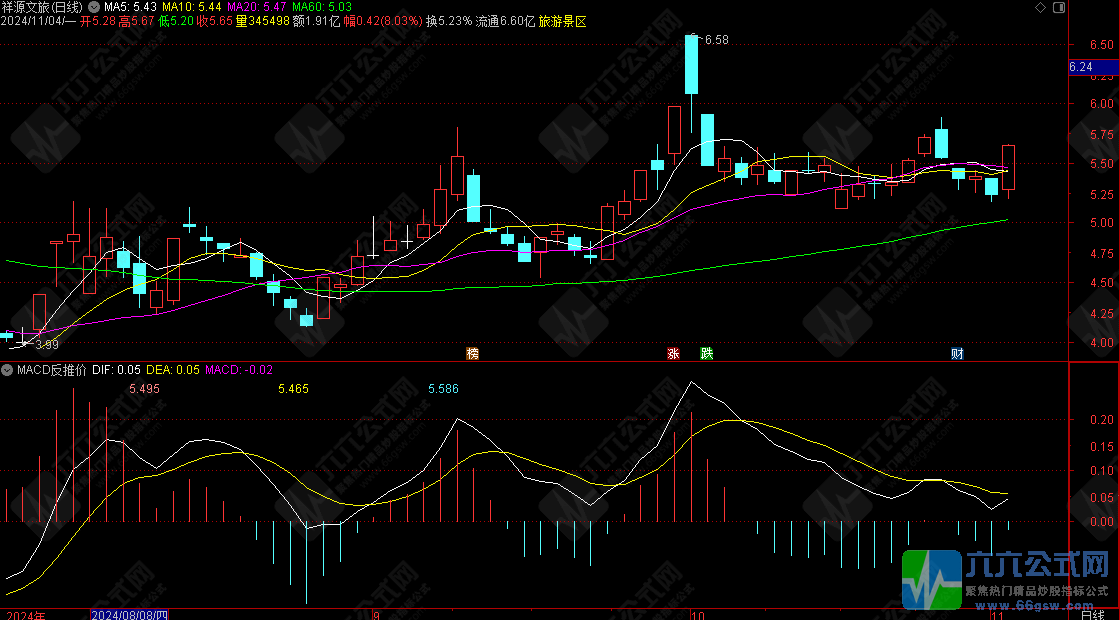Click the green 跌 marker icon

coord(706,353)
